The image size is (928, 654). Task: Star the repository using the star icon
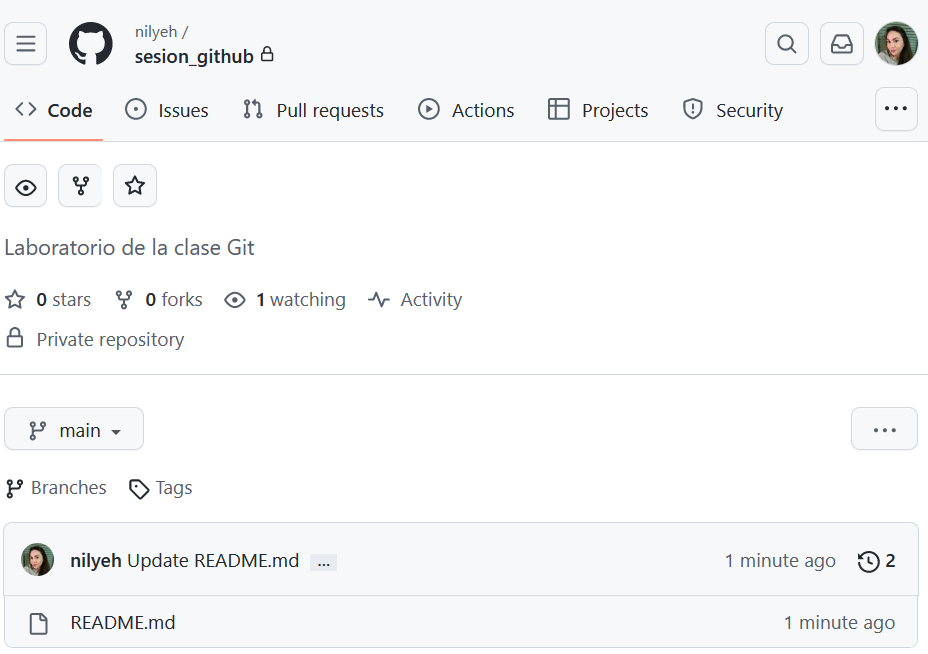135,185
